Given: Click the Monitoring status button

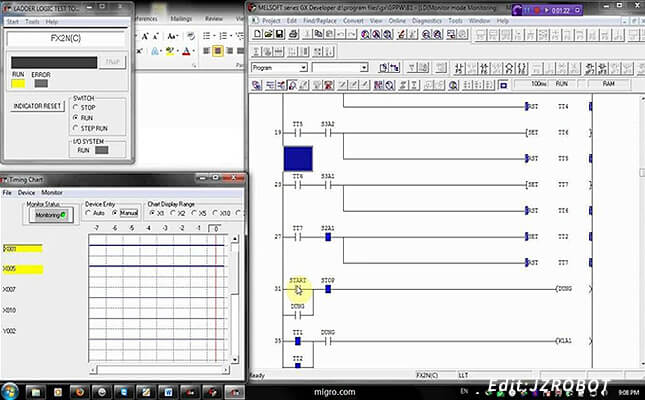Looking at the screenshot, I should coord(49,214).
